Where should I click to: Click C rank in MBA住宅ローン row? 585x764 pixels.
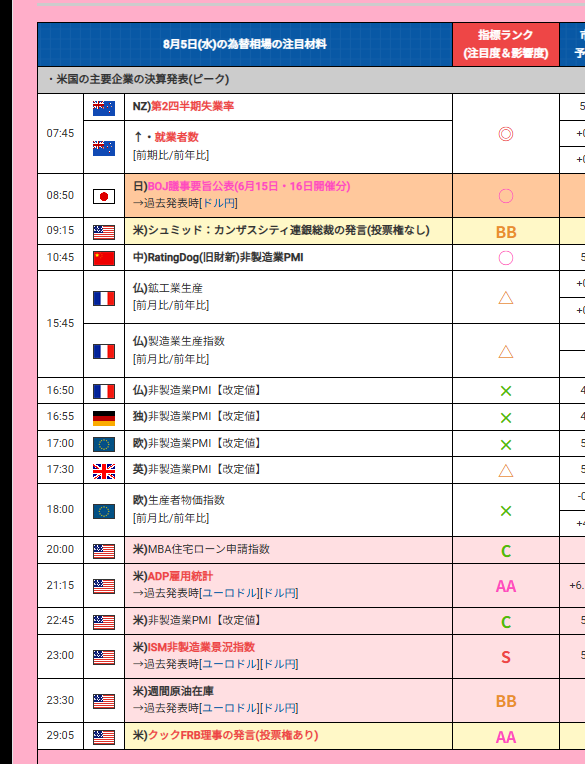pos(506,551)
